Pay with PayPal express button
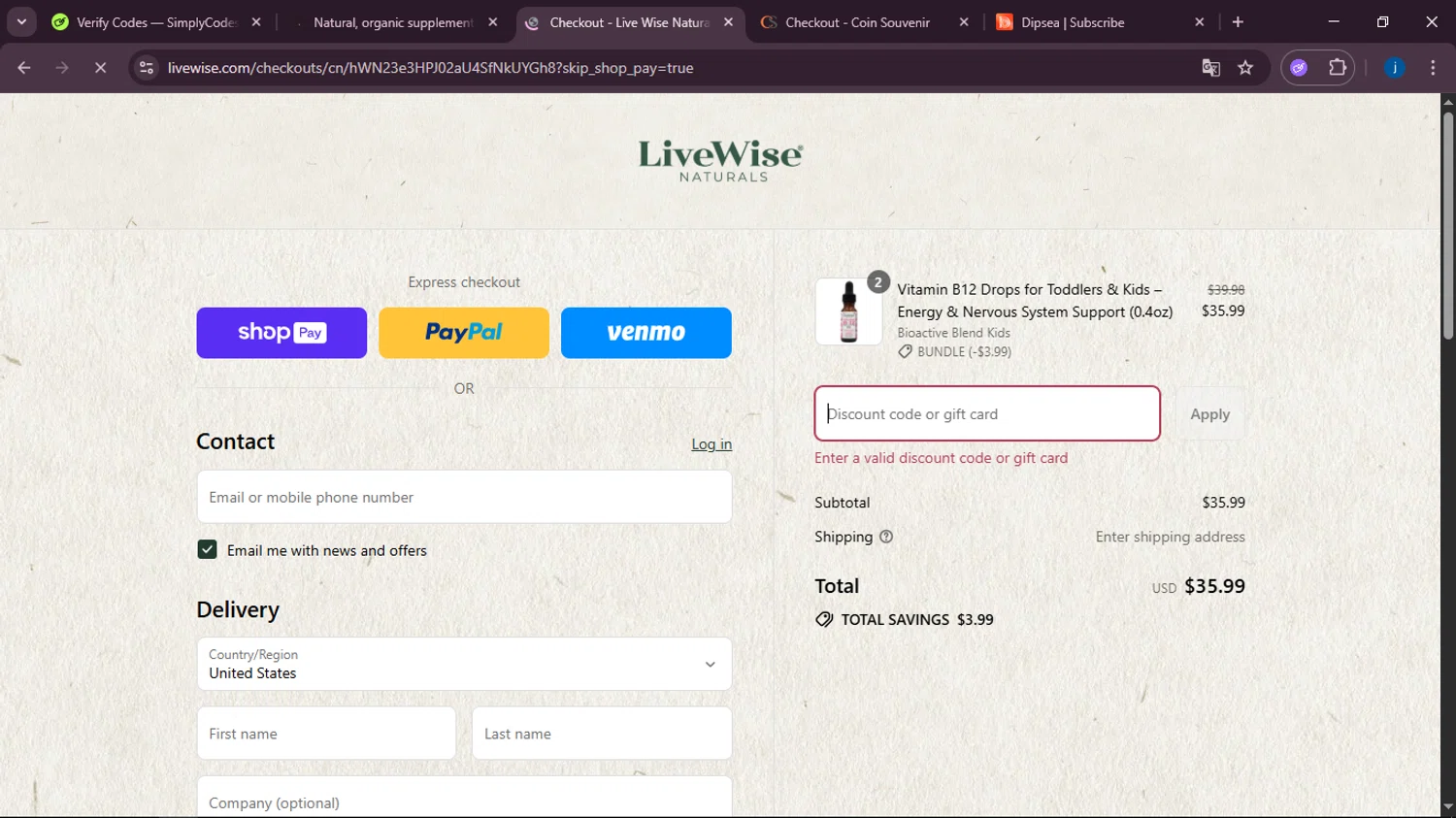1456x818 pixels. [464, 333]
